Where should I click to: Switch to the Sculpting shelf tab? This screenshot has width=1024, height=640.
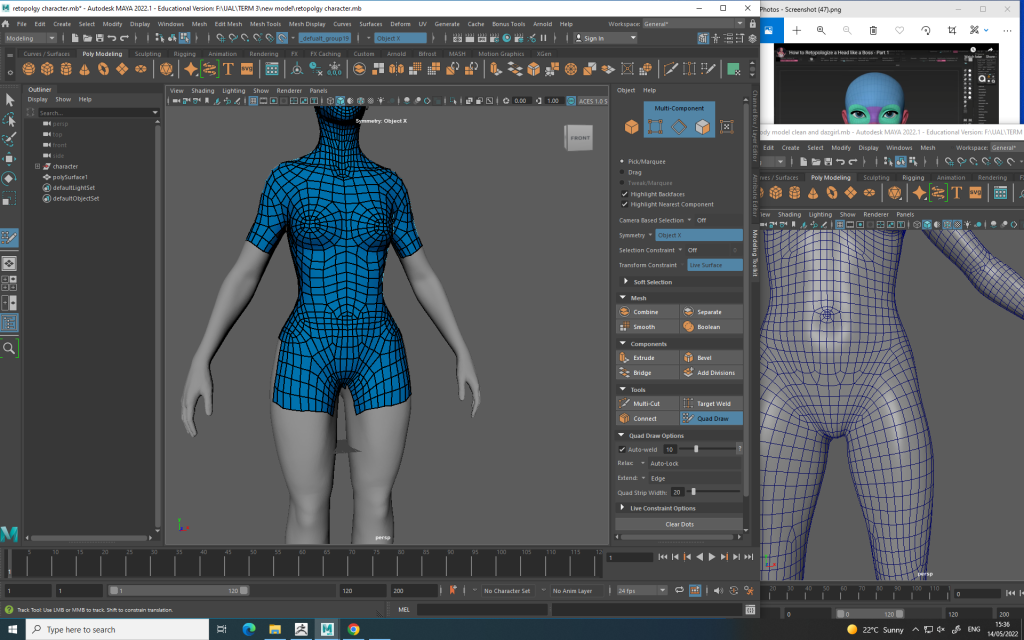tap(147, 53)
